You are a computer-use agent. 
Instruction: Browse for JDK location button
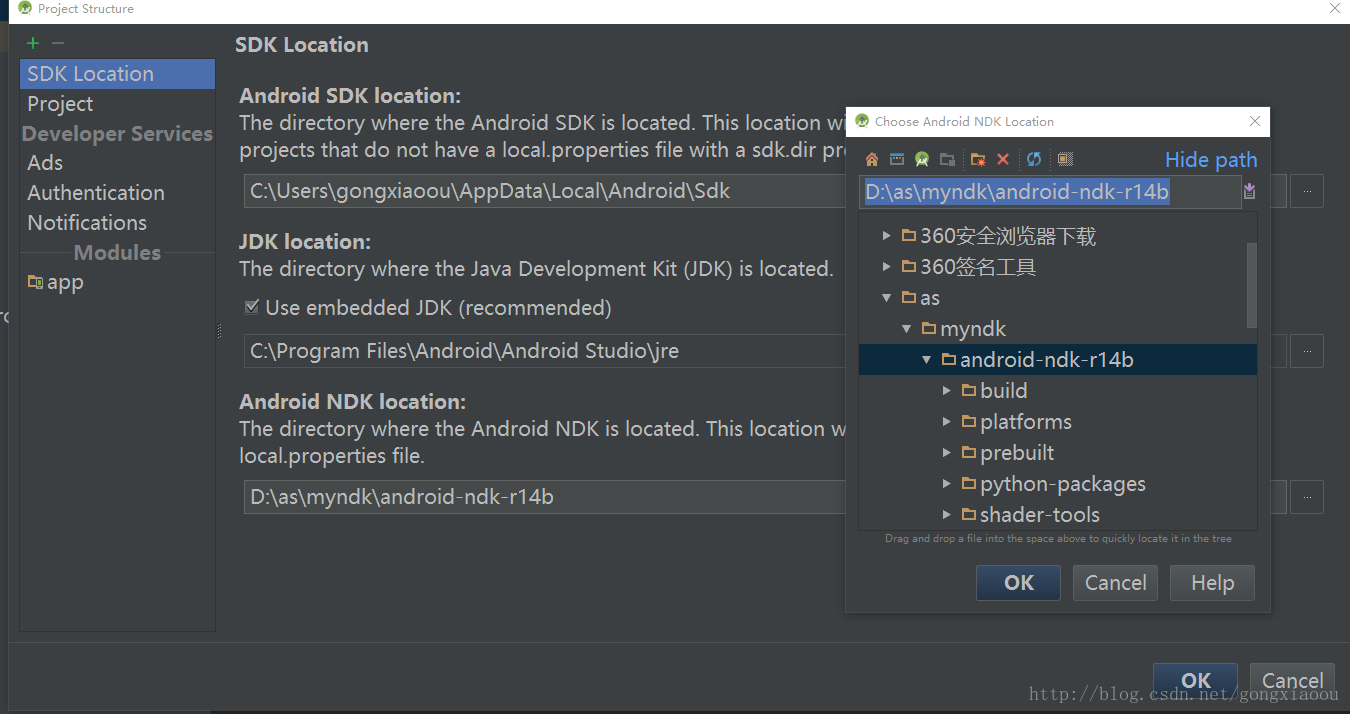click(1306, 351)
